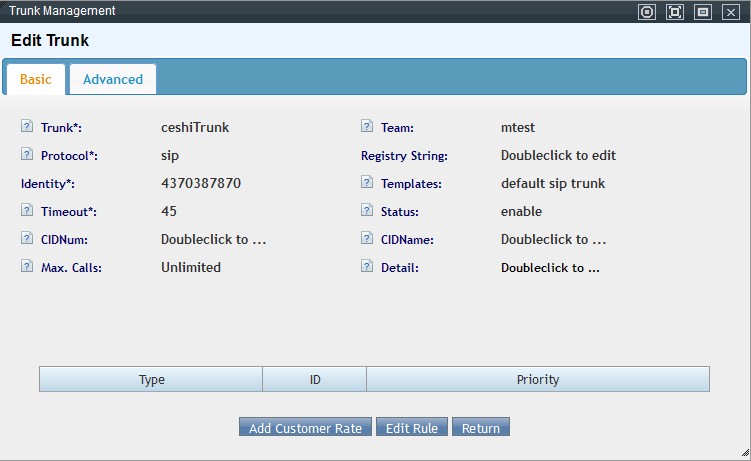Click the Return button
The width and height of the screenshot is (751, 461).
click(x=481, y=428)
